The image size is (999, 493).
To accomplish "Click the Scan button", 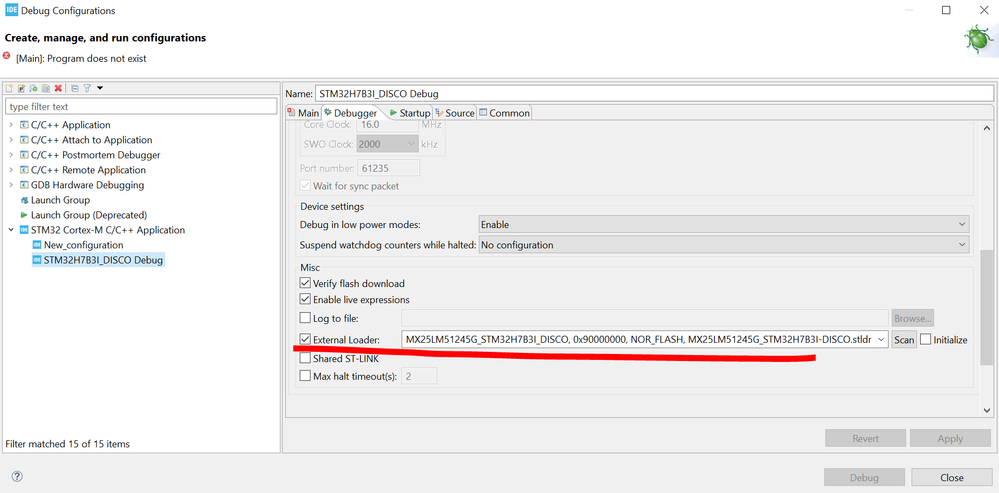I will pos(903,339).
